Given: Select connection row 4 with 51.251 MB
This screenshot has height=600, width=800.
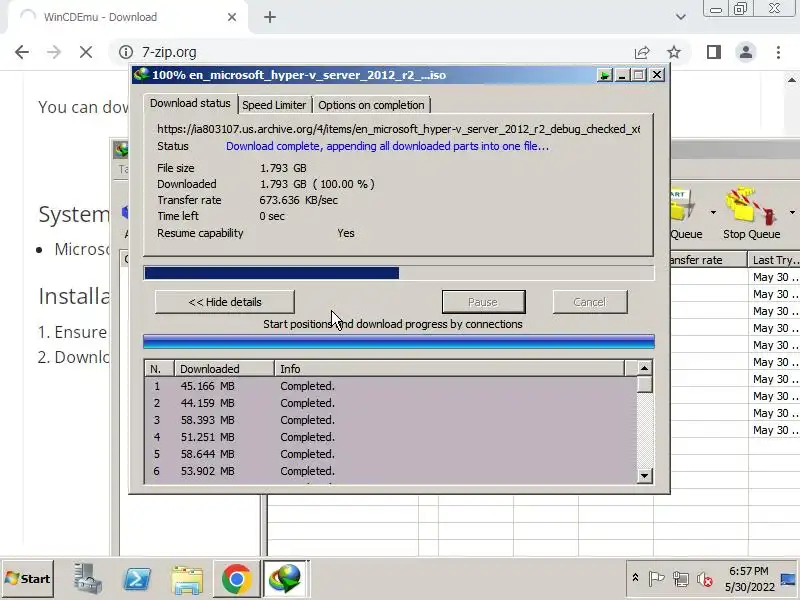Looking at the screenshot, I should [x=391, y=437].
